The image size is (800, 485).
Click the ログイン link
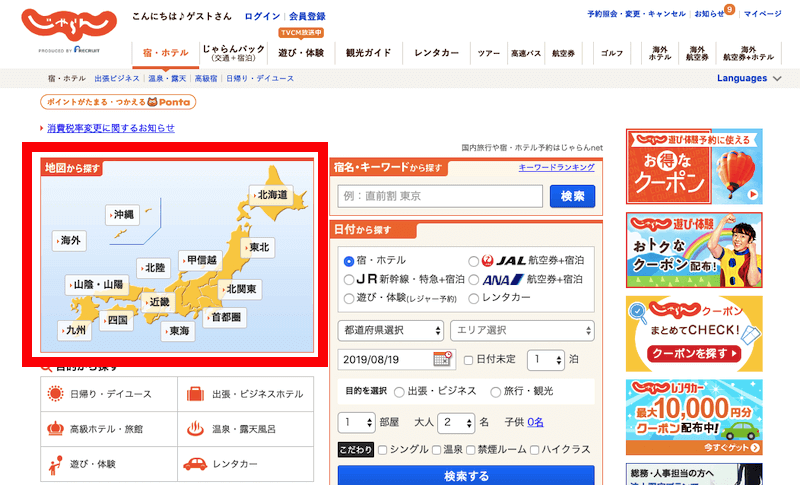click(262, 16)
